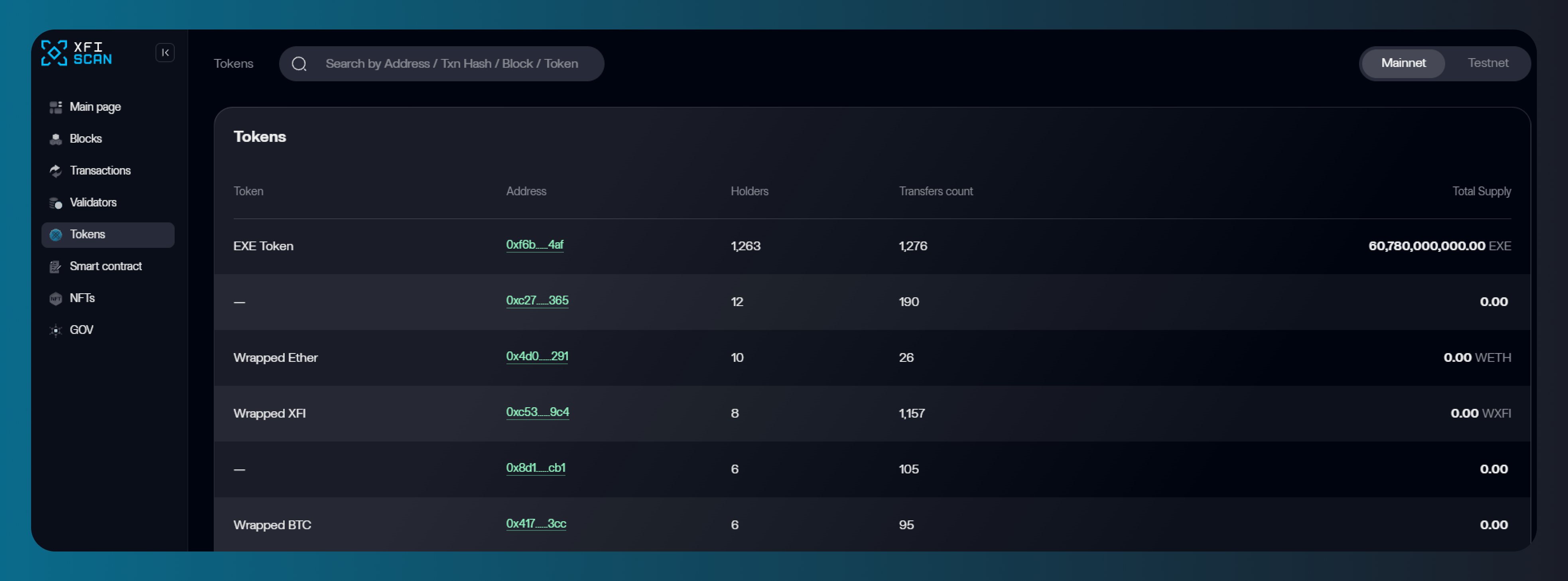
Task: Click the Tokens panel heading
Action: (x=259, y=137)
